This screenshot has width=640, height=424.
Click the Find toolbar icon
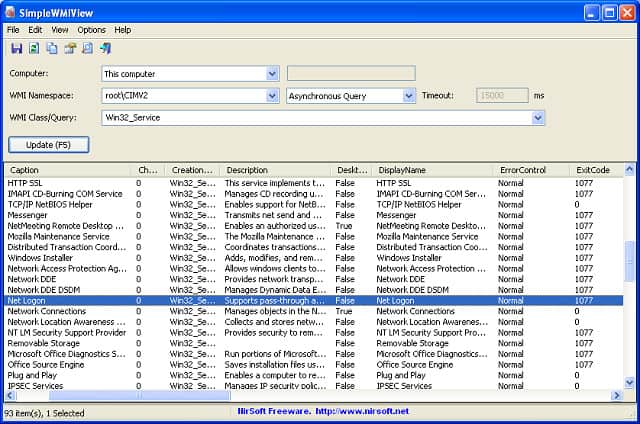pos(87,49)
